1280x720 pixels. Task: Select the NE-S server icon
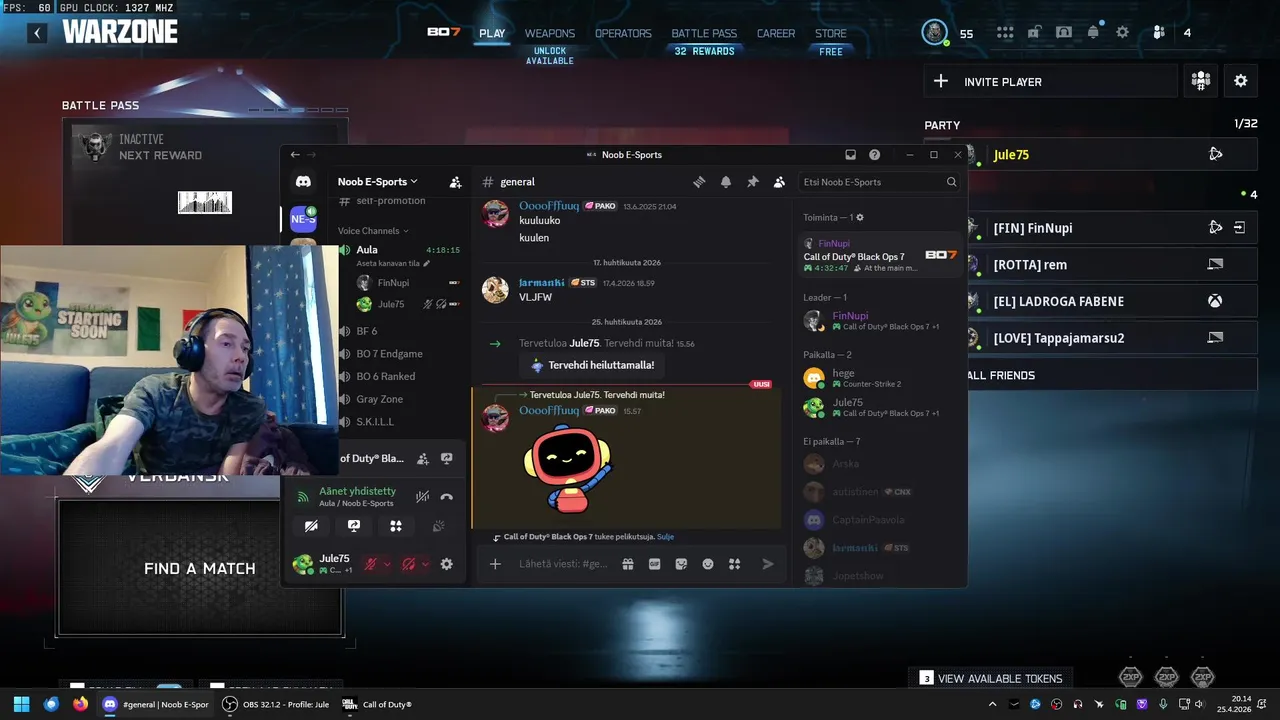pyautogui.click(x=303, y=219)
